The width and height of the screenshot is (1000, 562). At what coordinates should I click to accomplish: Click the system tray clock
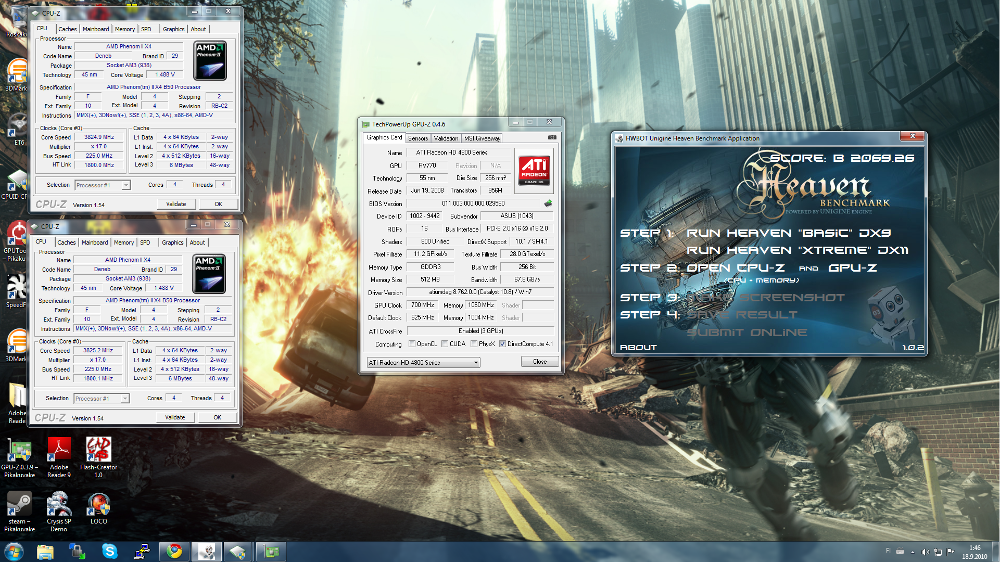pos(974,552)
